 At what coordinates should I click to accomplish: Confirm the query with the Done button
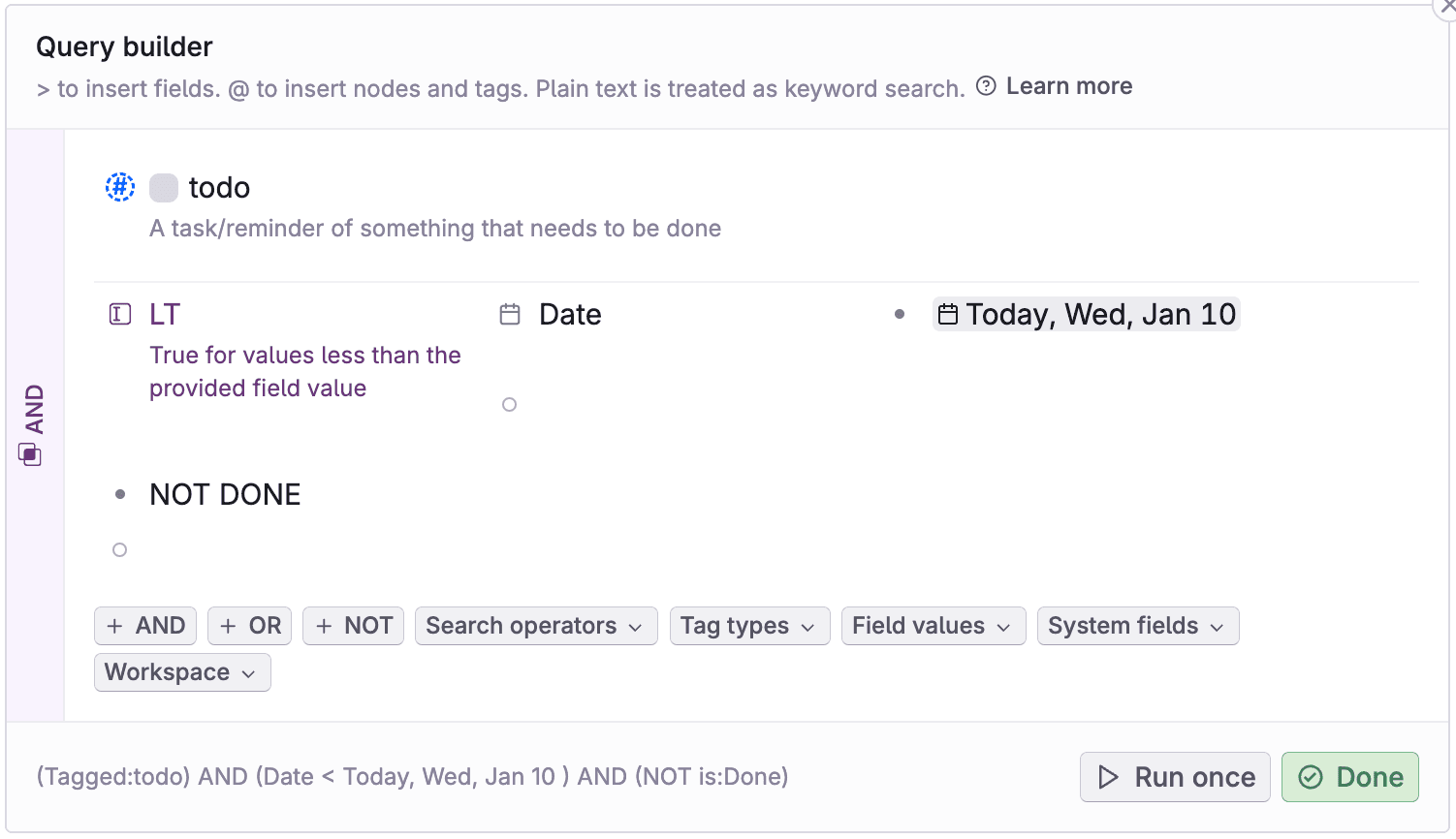1350,777
